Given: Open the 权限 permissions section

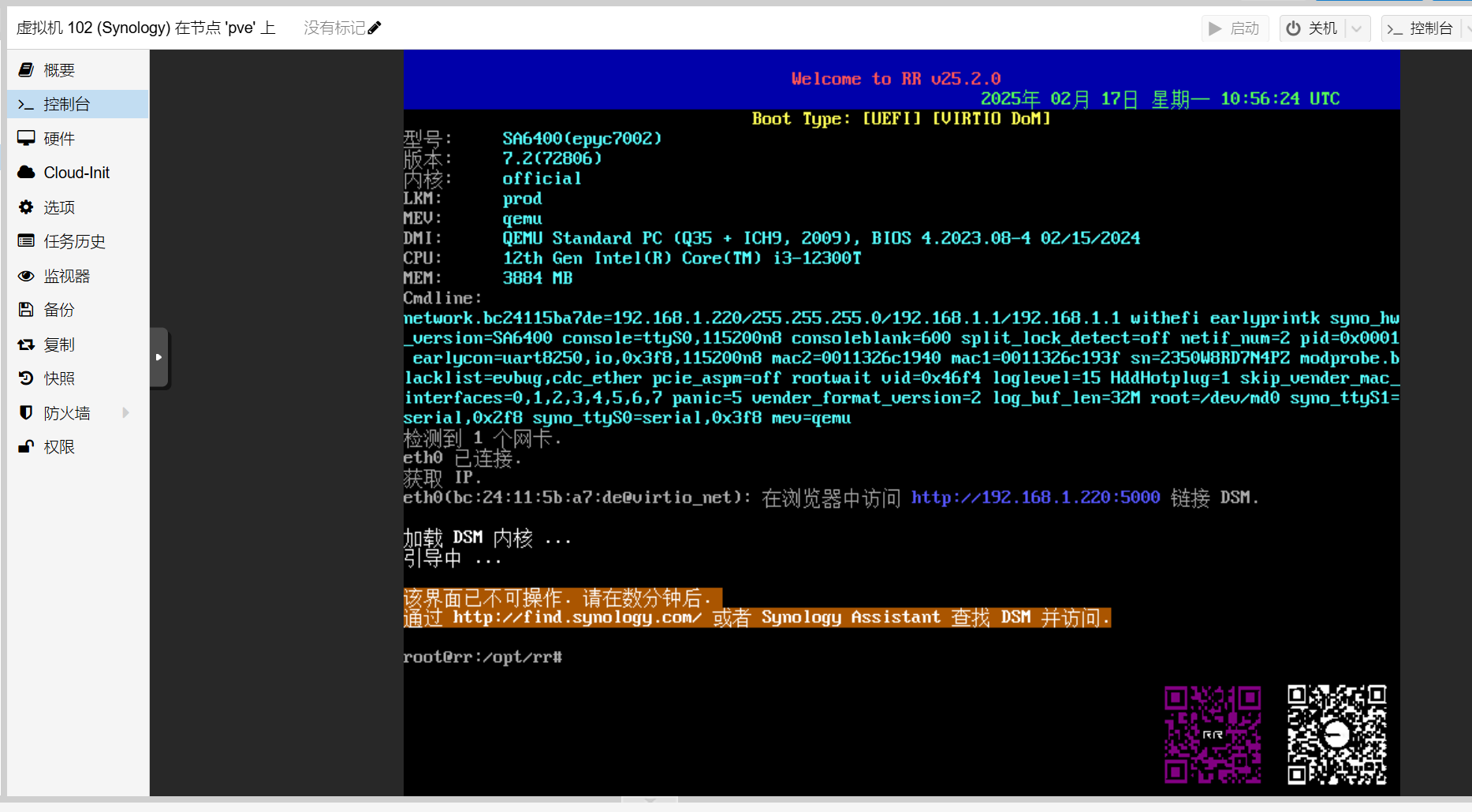Looking at the screenshot, I should point(78,447).
